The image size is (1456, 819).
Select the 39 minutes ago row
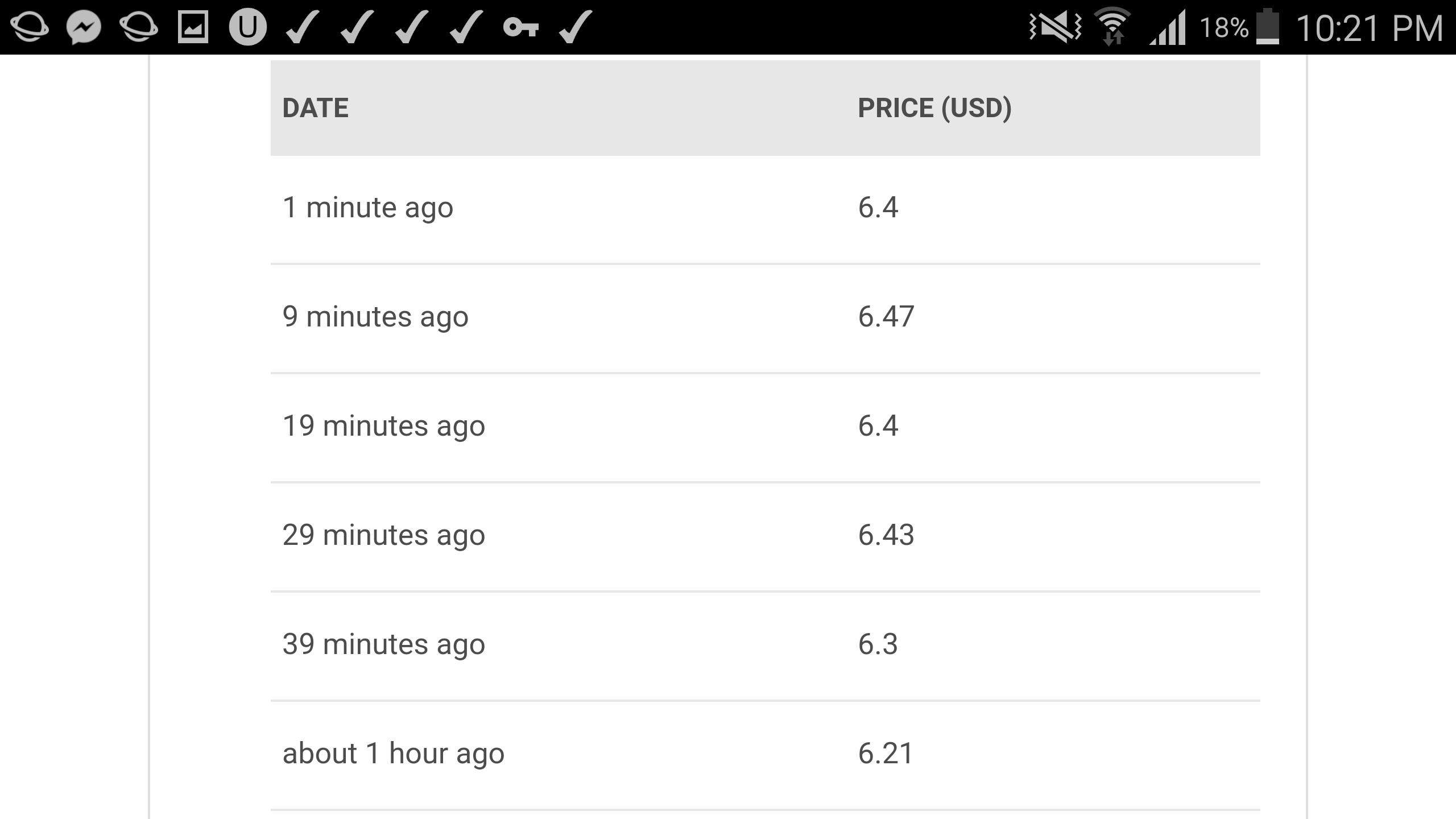tap(766, 646)
